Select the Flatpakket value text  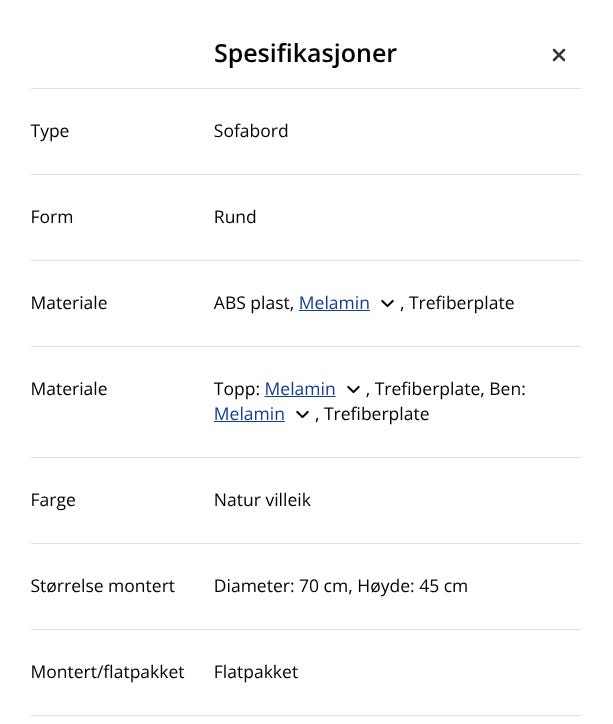click(256, 672)
